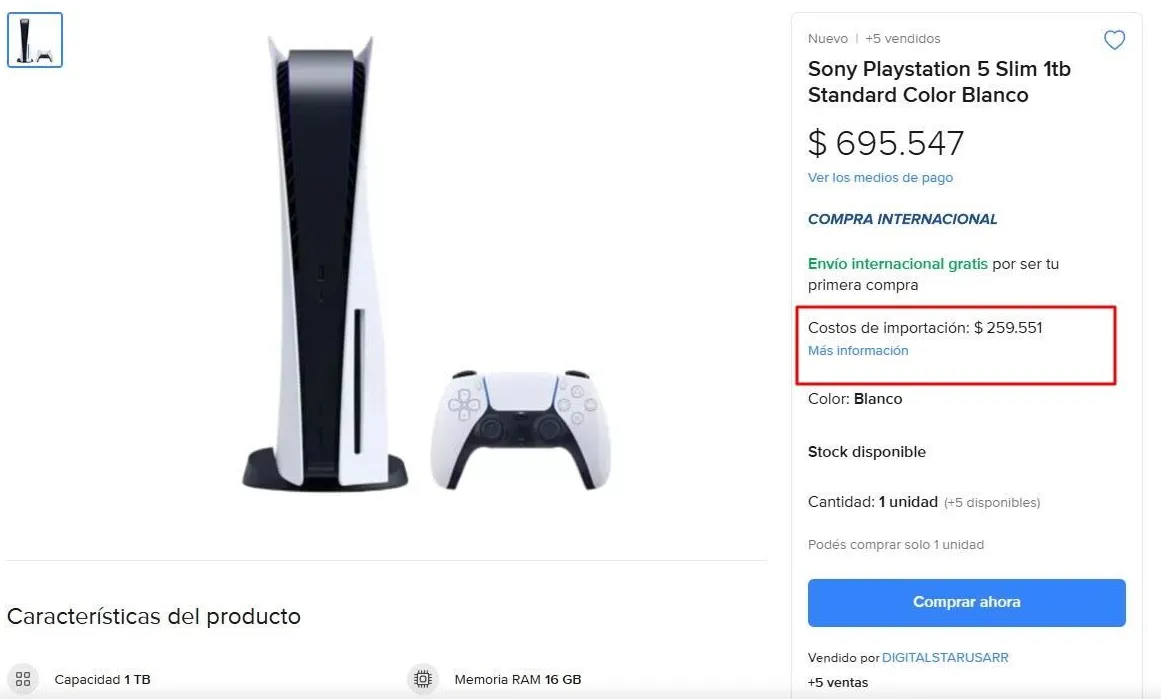Click the Comprar ahora button

pos(966,602)
